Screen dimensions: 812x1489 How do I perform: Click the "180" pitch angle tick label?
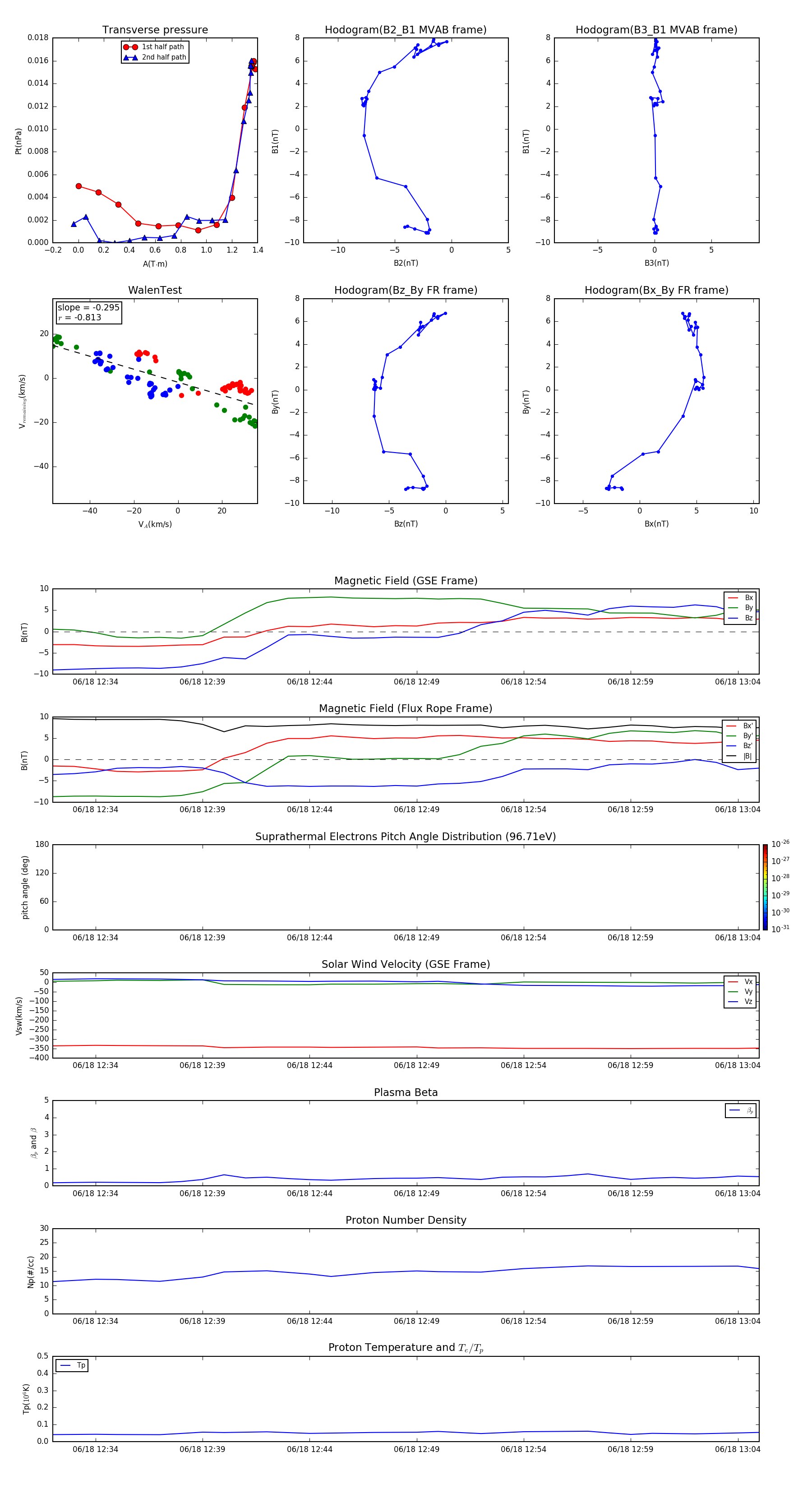point(42,845)
